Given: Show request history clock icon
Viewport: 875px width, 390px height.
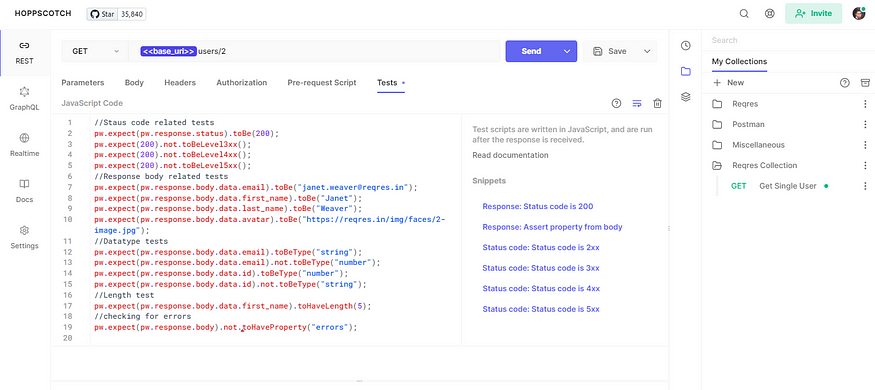Looking at the screenshot, I should [686, 46].
